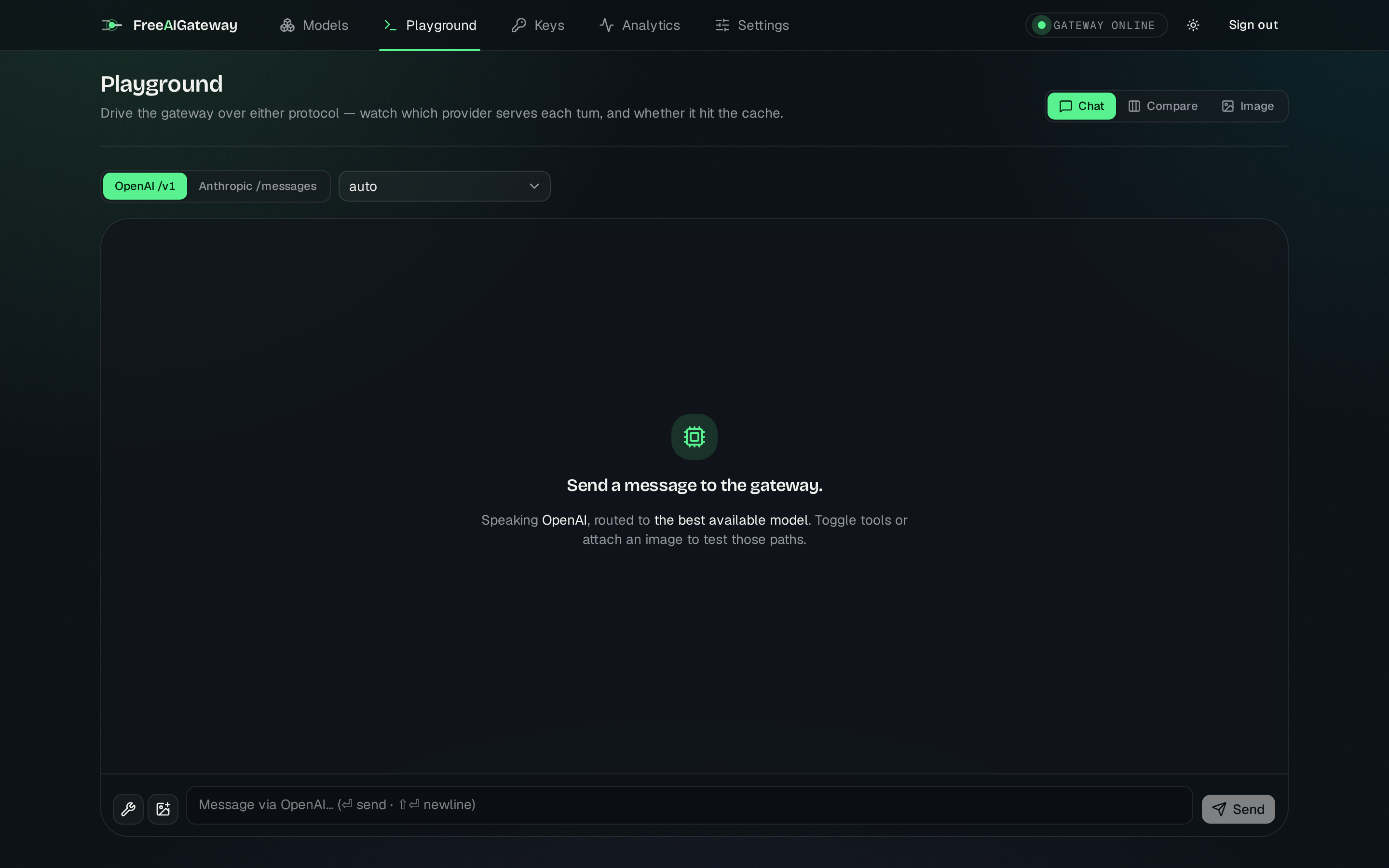Click the model dropdown chevron arrow

534,186
